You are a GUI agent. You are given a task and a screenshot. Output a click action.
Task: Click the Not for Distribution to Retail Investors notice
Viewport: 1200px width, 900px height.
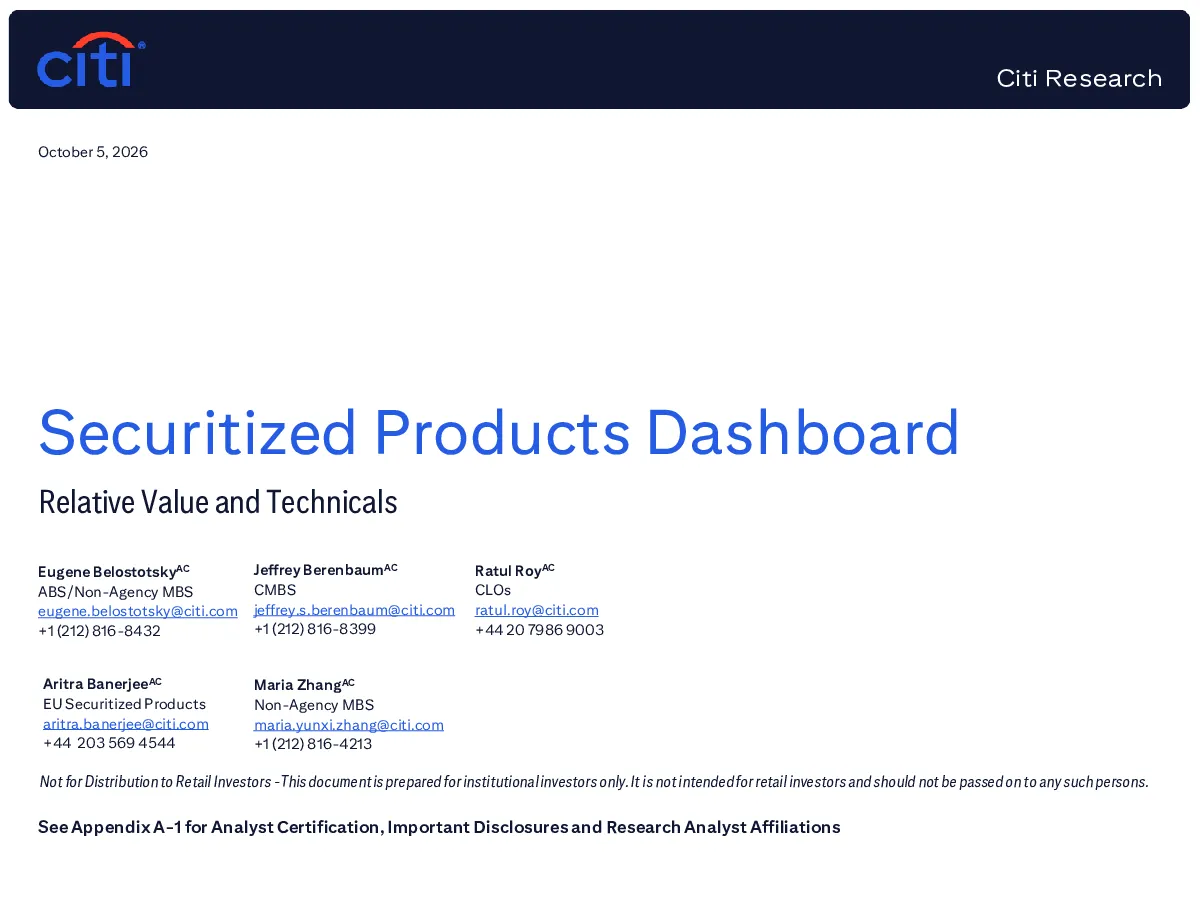click(x=594, y=781)
